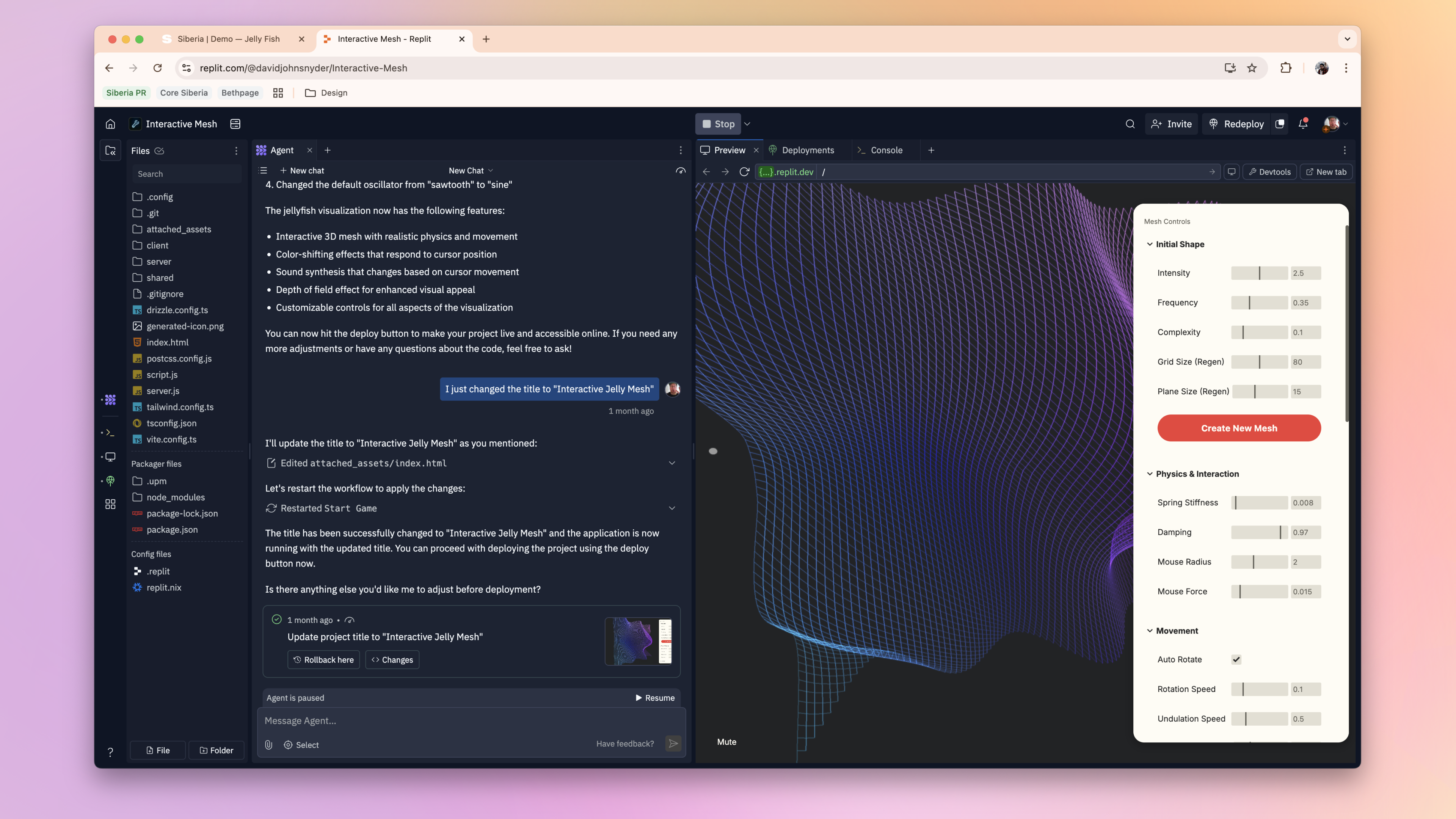Click the Message Agent input field
Viewport: 1456px width, 819px height.
[471, 721]
